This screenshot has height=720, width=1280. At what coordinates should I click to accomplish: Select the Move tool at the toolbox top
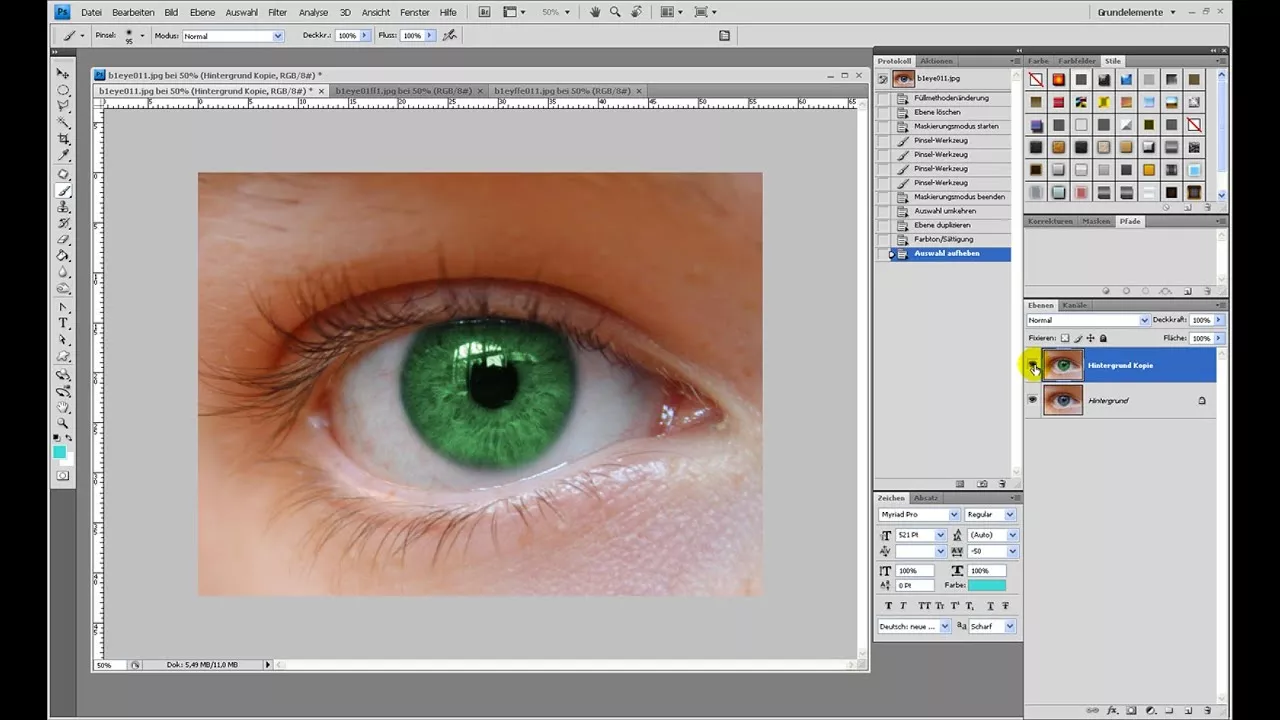click(63, 73)
